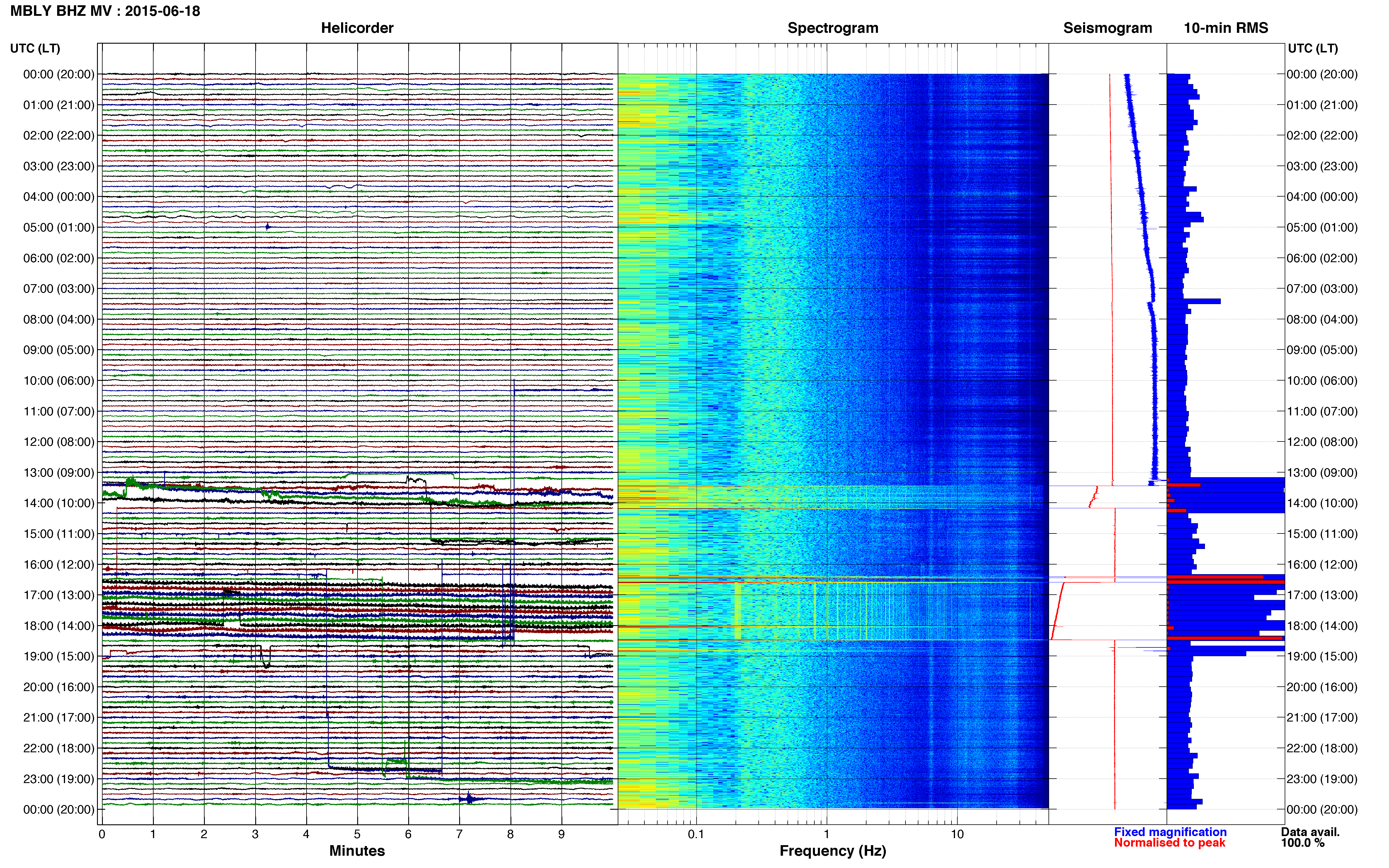Click the title 'MBLY BHZ MV : 2015-06-18'
Viewport: 1389px width, 868px height.
coord(105,11)
